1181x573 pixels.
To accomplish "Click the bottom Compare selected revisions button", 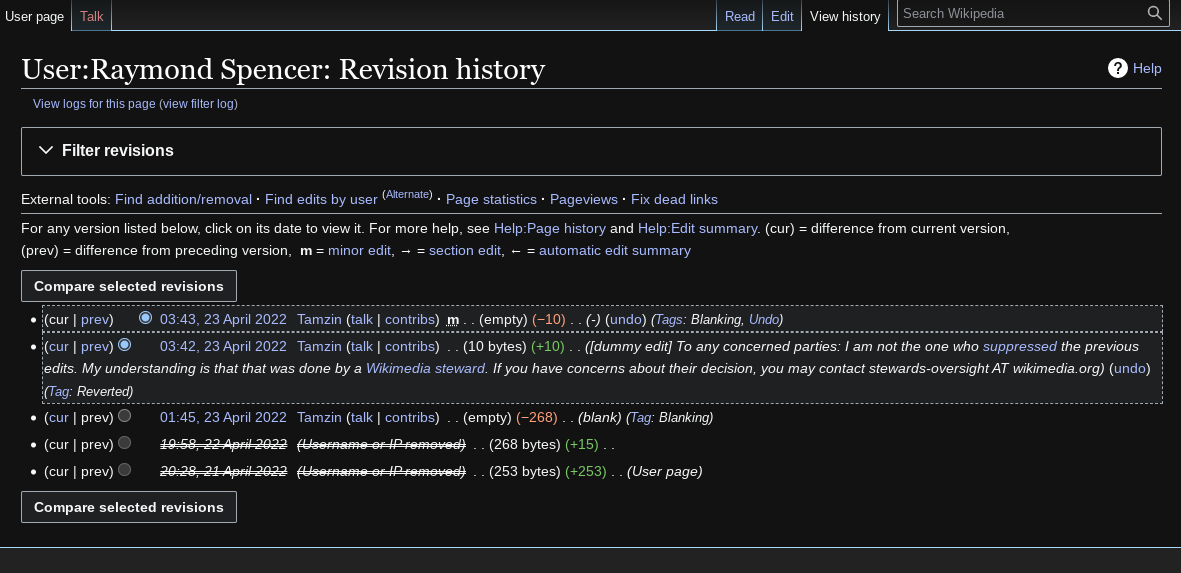I will 129,507.
